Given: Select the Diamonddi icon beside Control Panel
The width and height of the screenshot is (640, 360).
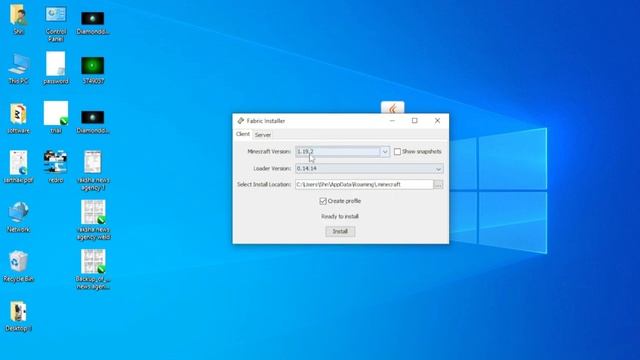Looking at the screenshot, I should tap(93, 23).
